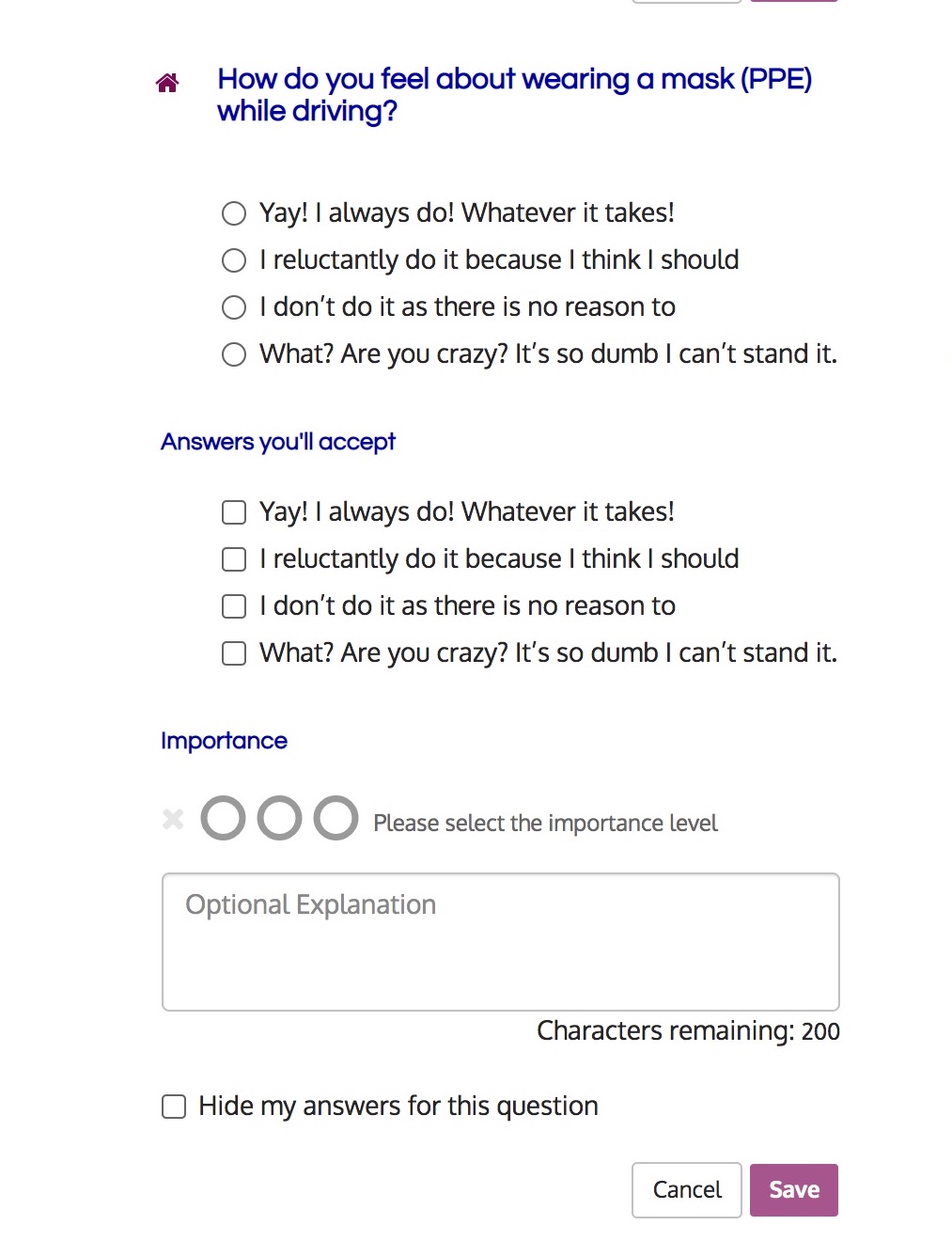This screenshot has width=952, height=1241.
Task: Select the second importance level circle
Action: (279, 818)
